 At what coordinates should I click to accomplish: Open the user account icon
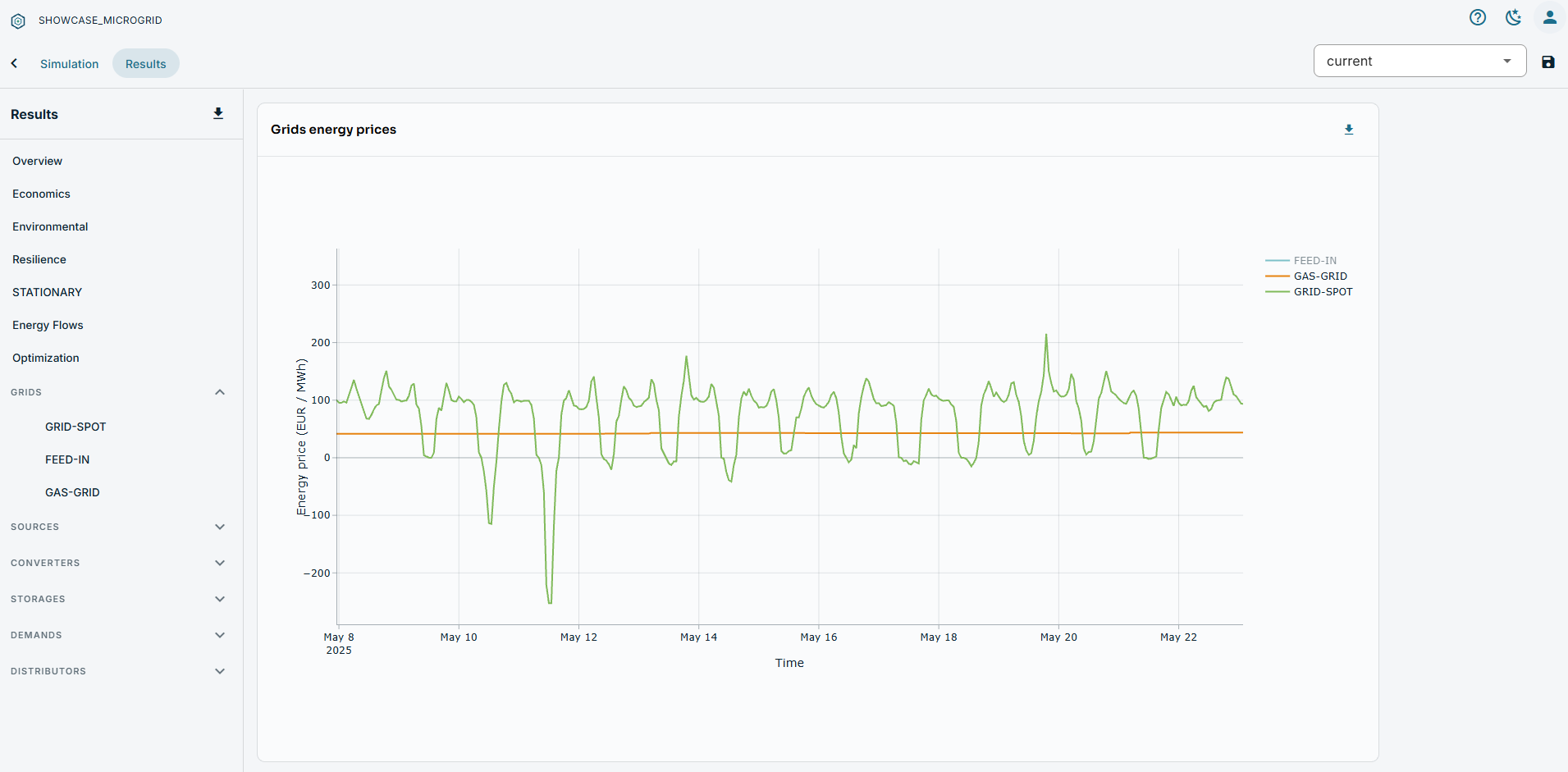click(1550, 17)
